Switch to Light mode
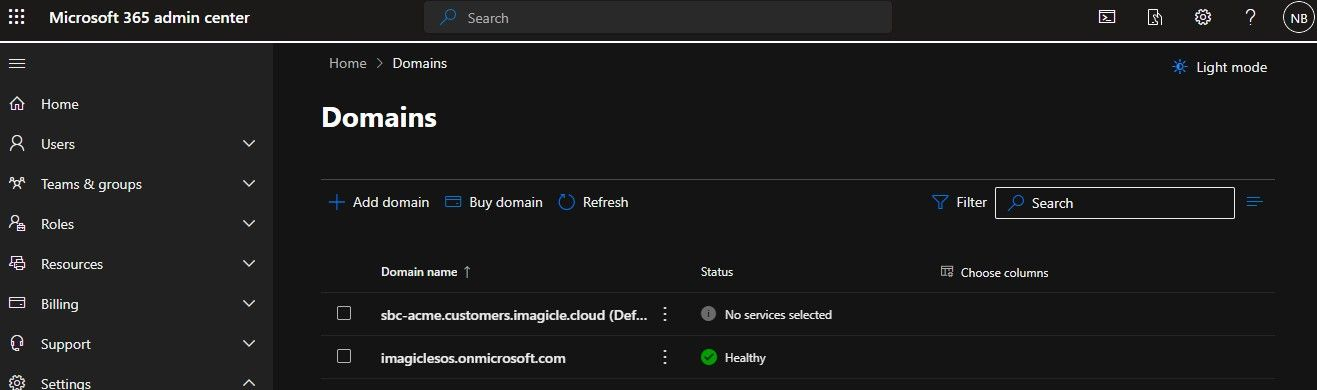1317x390 pixels. tap(1220, 67)
